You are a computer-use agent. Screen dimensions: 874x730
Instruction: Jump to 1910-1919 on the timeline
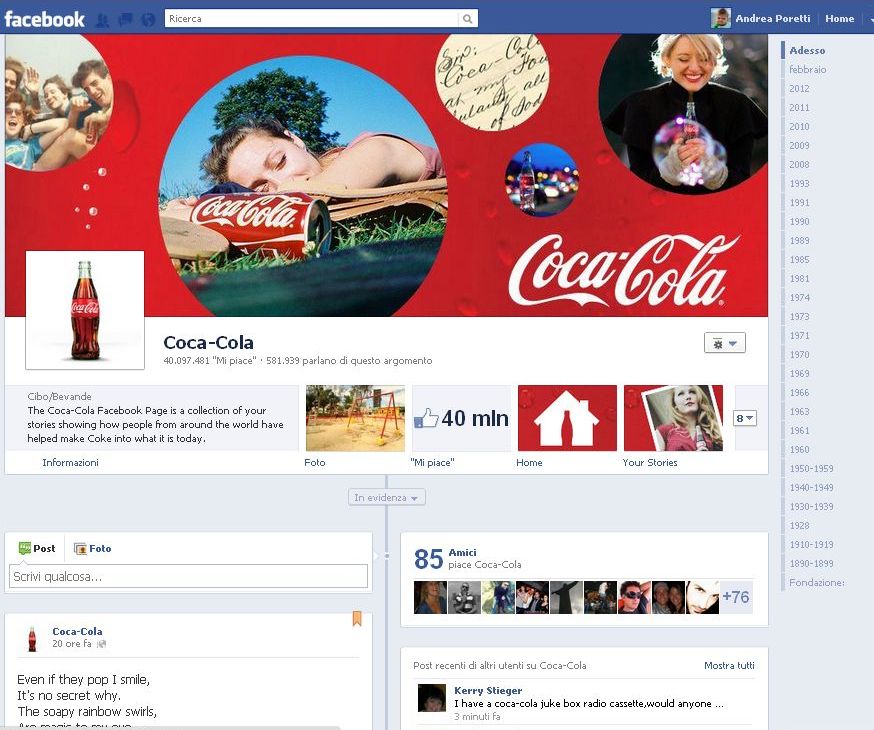coord(812,544)
